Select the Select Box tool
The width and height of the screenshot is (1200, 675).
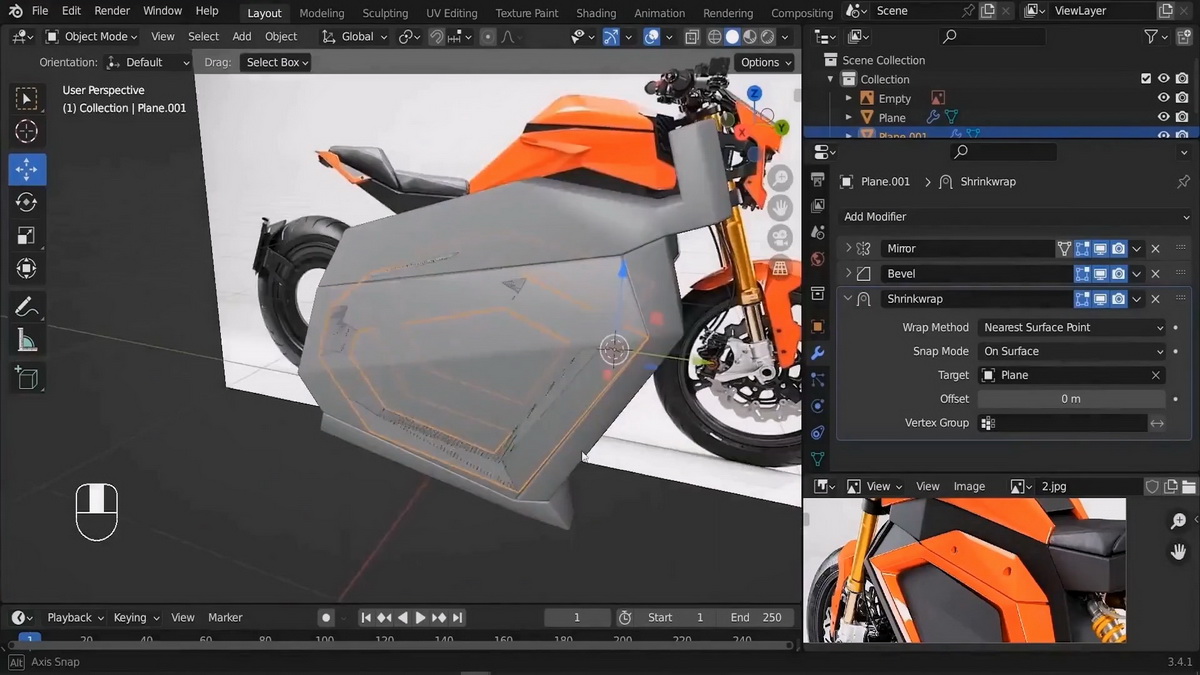(27, 98)
